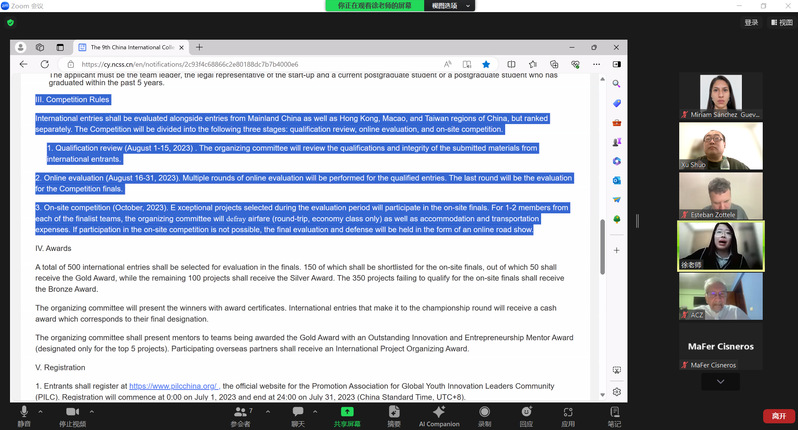Screen dimensions: 798x430
Task: Expand the chat options arrow
Action: 315,411
